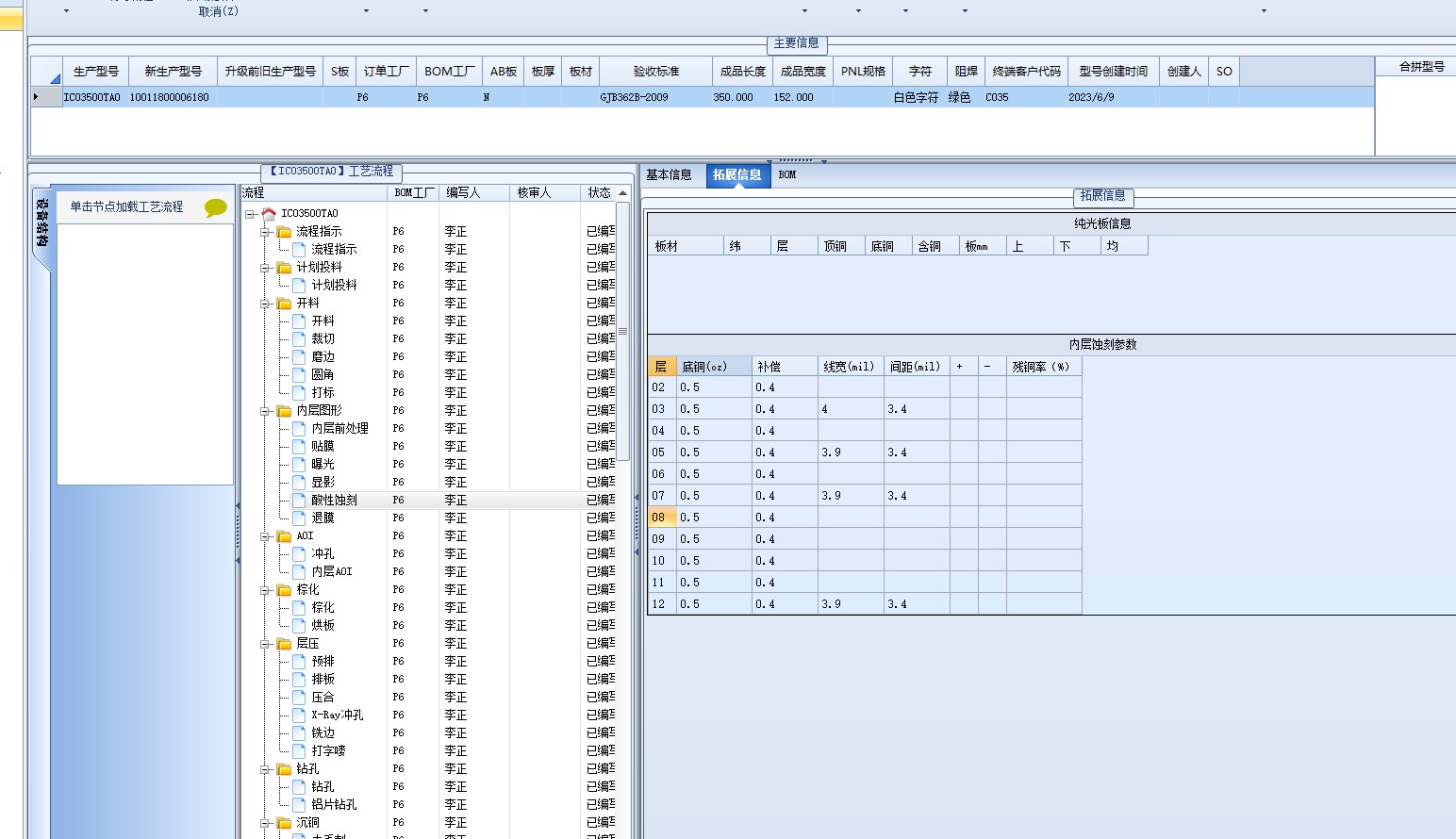Select the 压合 tree item

(x=323, y=698)
